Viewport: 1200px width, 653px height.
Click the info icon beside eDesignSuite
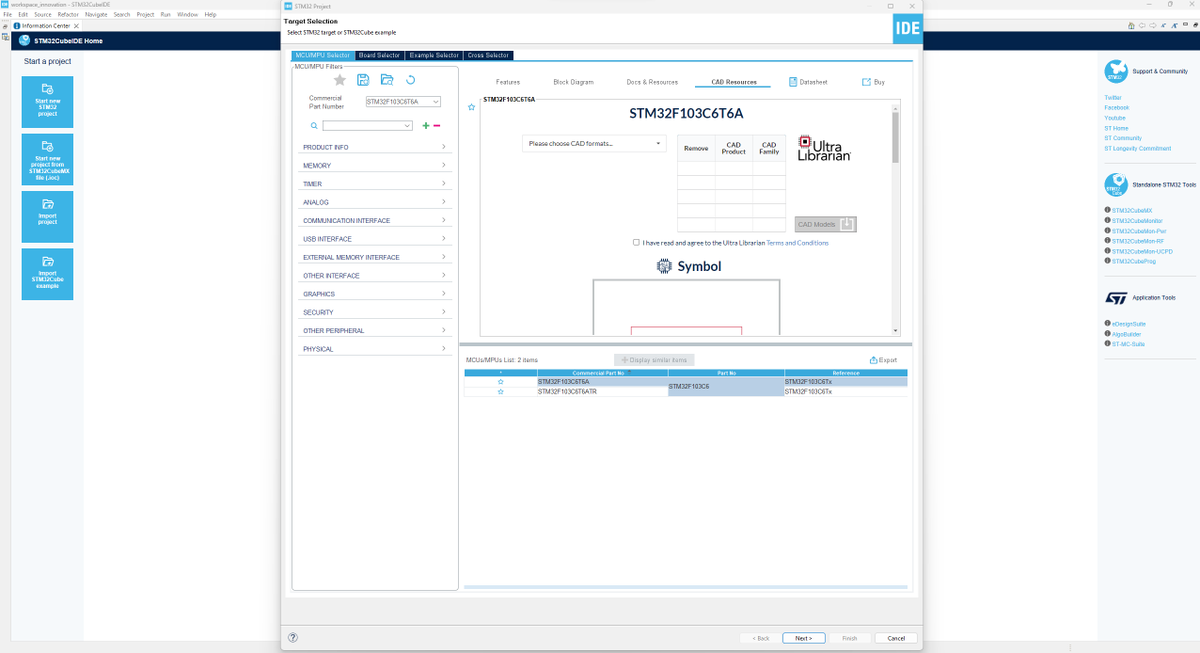(x=1108, y=323)
